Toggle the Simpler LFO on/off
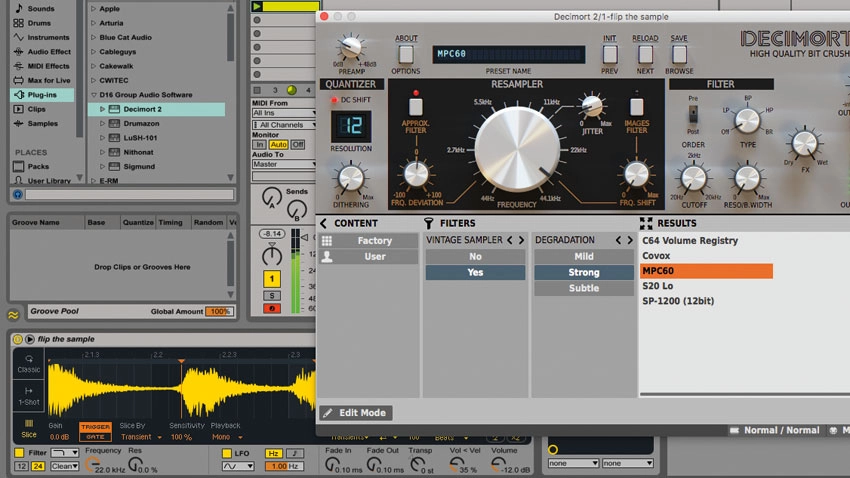The width and height of the screenshot is (850, 478). 227,453
